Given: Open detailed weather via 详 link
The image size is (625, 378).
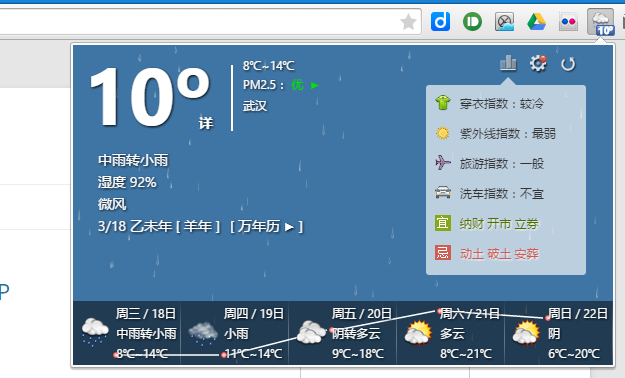Looking at the screenshot, I should 206,123.
